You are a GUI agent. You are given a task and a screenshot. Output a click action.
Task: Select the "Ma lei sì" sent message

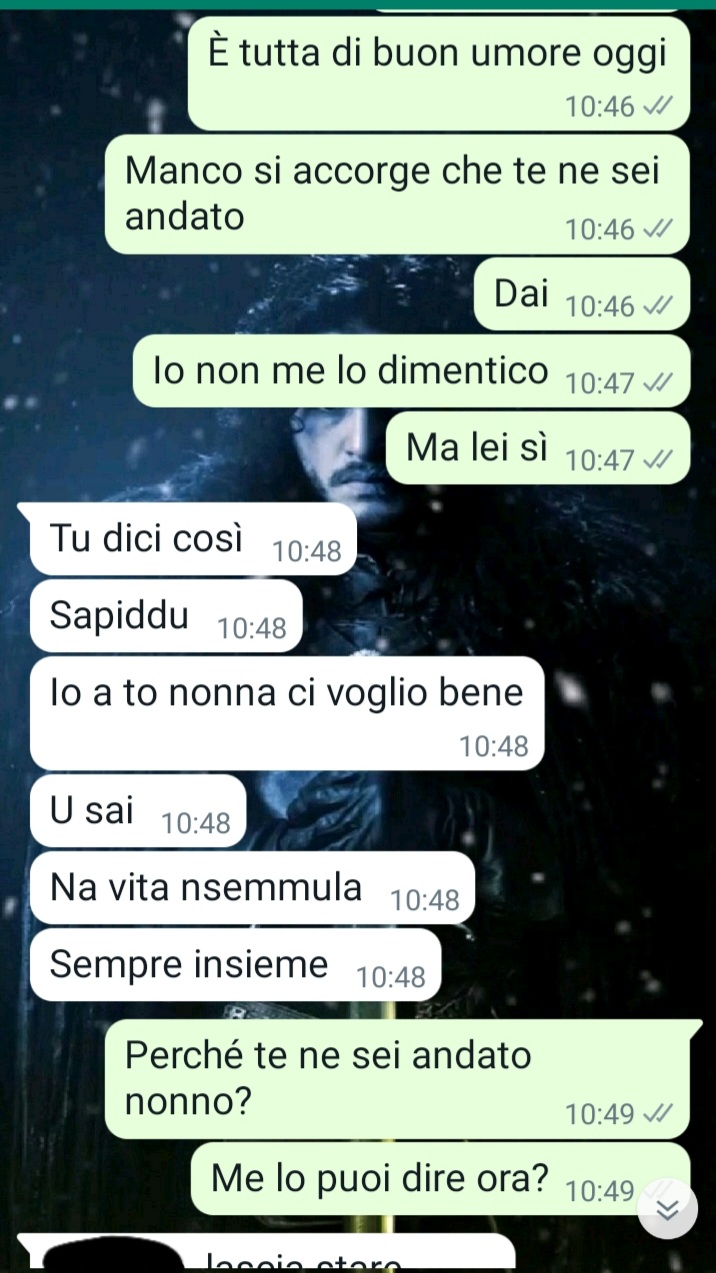(538, 448)
